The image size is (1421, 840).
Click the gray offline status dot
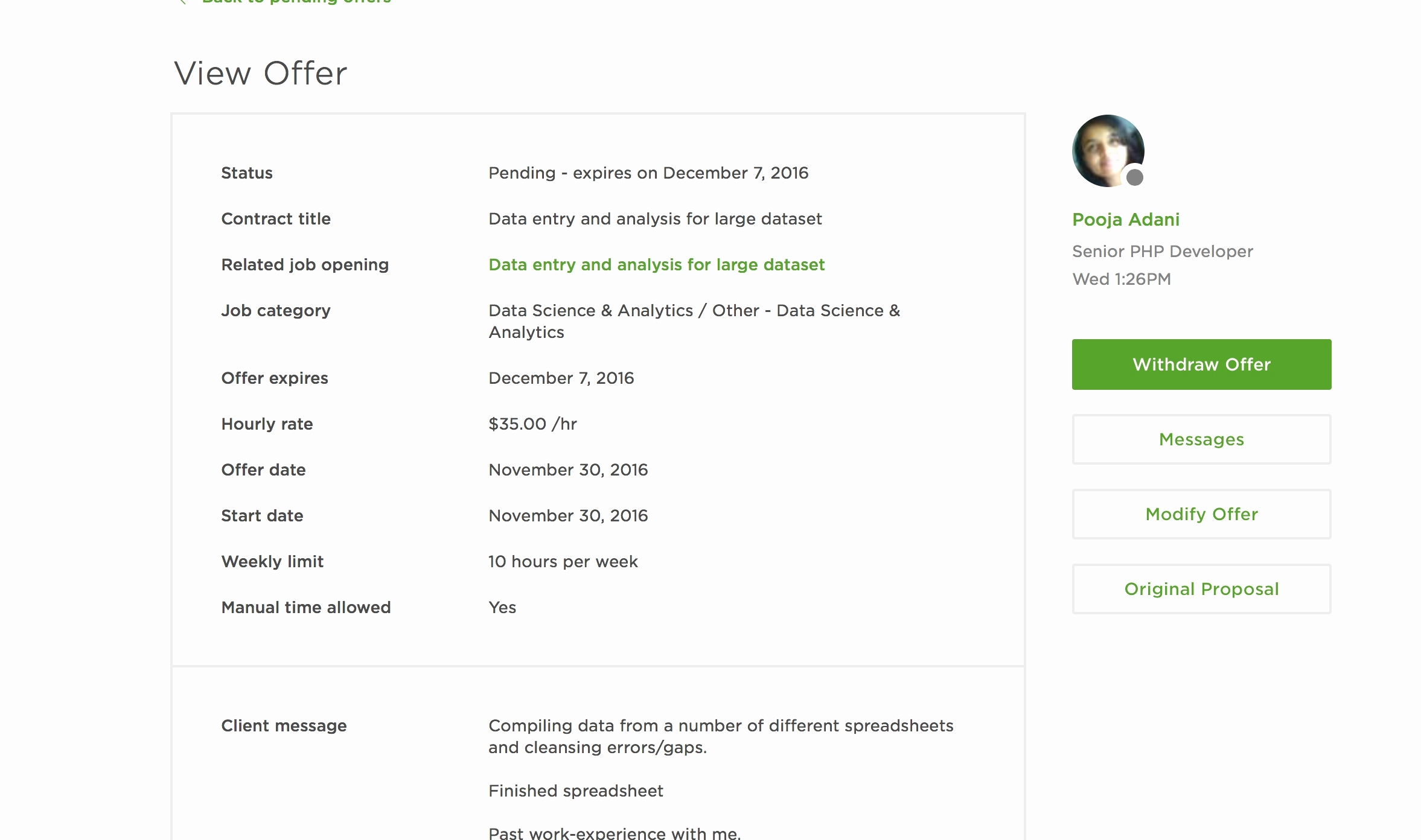pyautogui.click(x=1135, y=177)
